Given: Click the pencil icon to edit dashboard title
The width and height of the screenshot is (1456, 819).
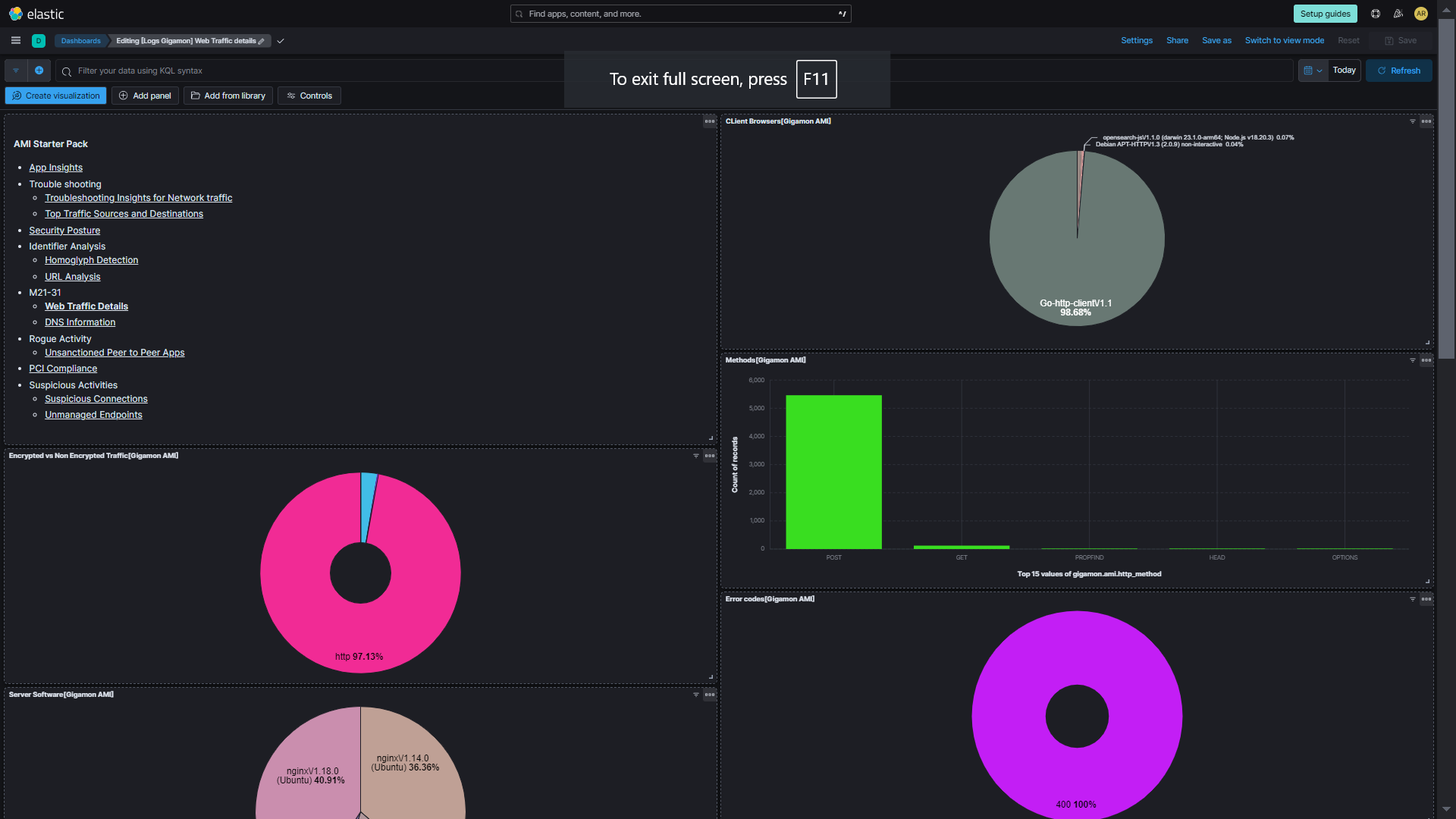Looking at the screenshot, I should [x=262, y=41].
